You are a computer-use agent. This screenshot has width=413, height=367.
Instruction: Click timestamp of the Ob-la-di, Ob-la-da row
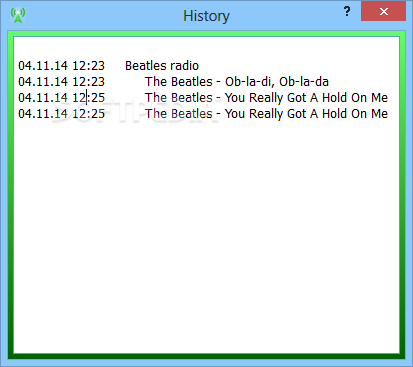tap(62, 82)
